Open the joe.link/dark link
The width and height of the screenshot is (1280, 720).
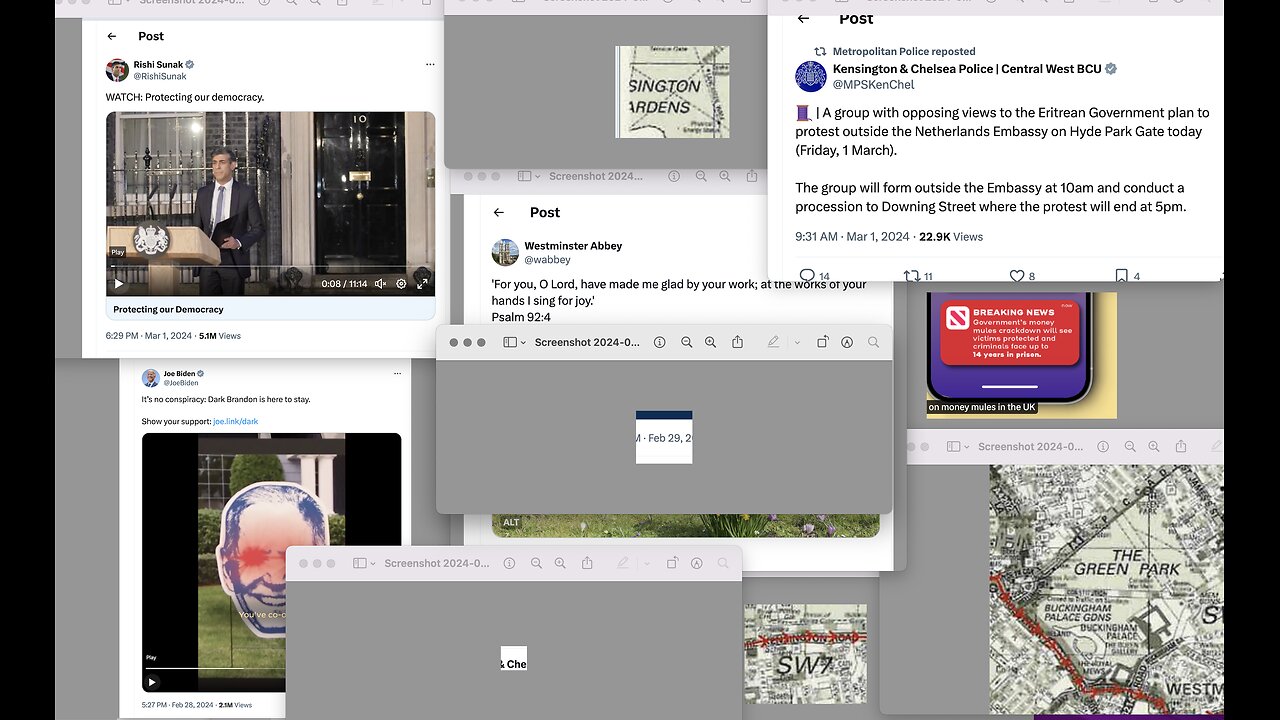click(x=236, y=421)
